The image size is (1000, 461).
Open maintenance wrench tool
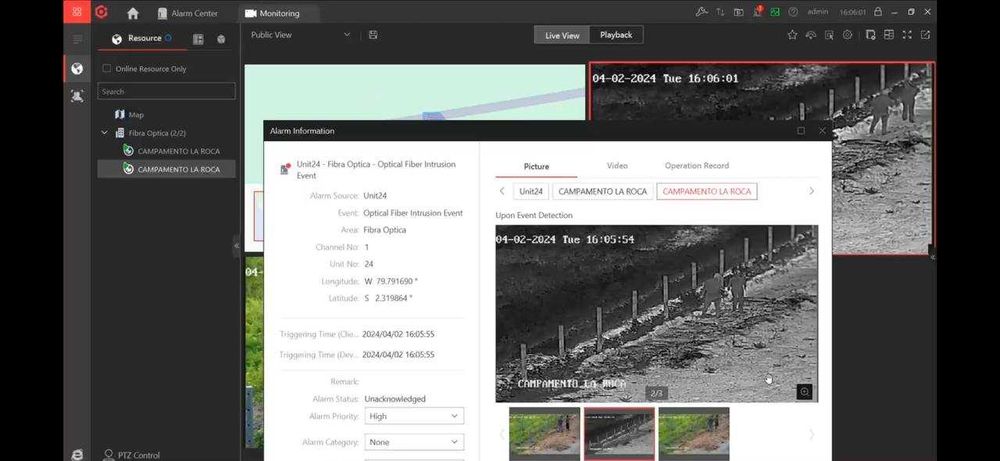click(x=702, y=12)
